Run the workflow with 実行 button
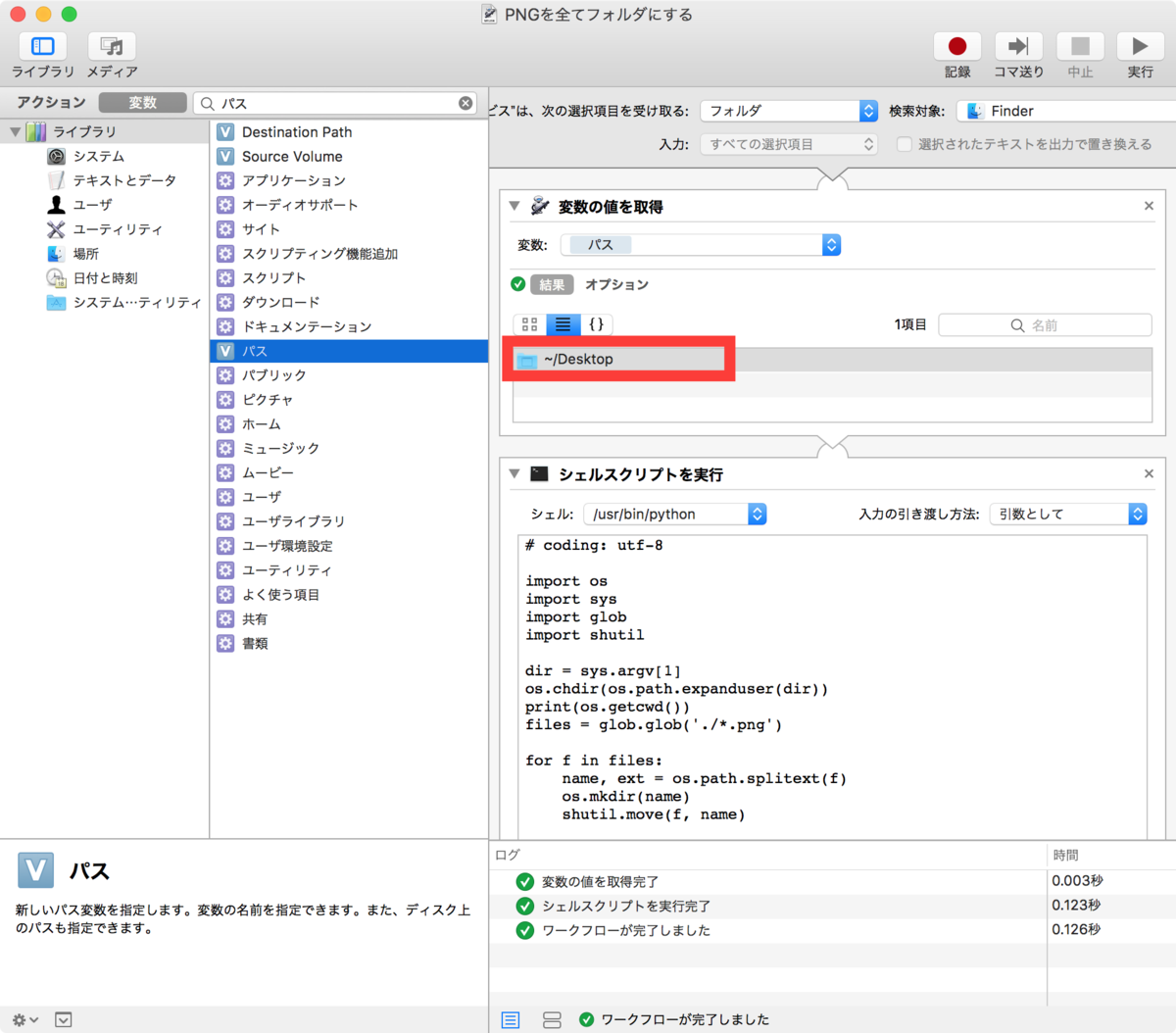The image size is (1176, 1033). click(x=1140, y=46)
